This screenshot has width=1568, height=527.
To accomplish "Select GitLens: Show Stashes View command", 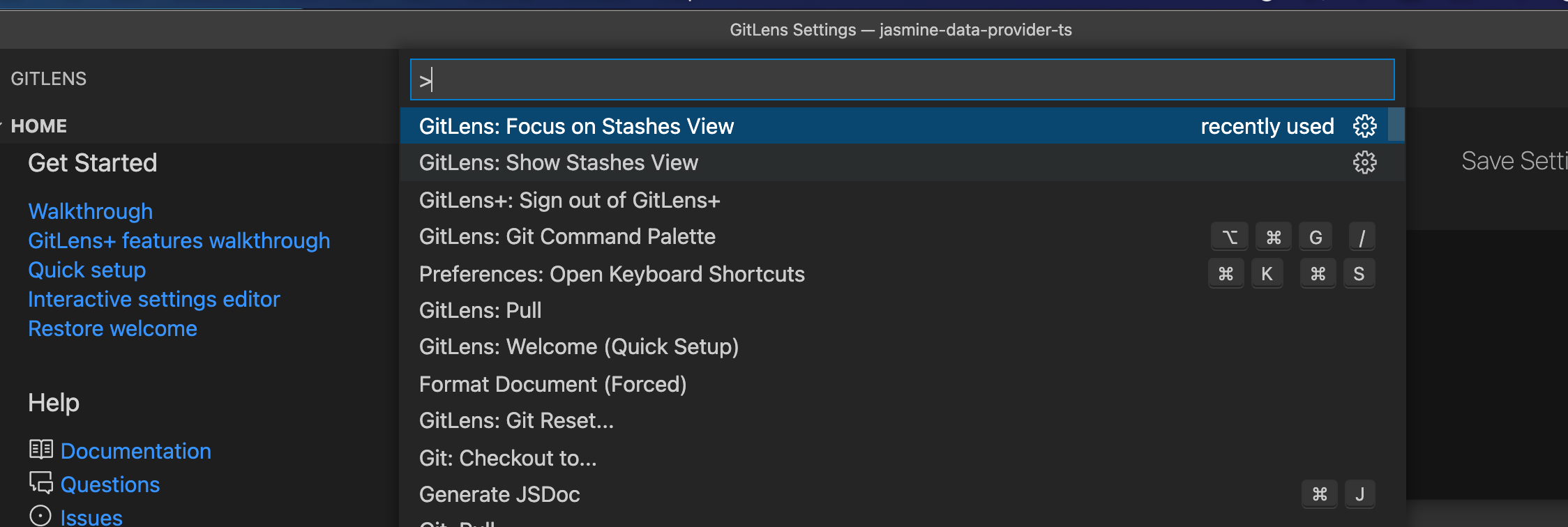I will tap(558, 162).
